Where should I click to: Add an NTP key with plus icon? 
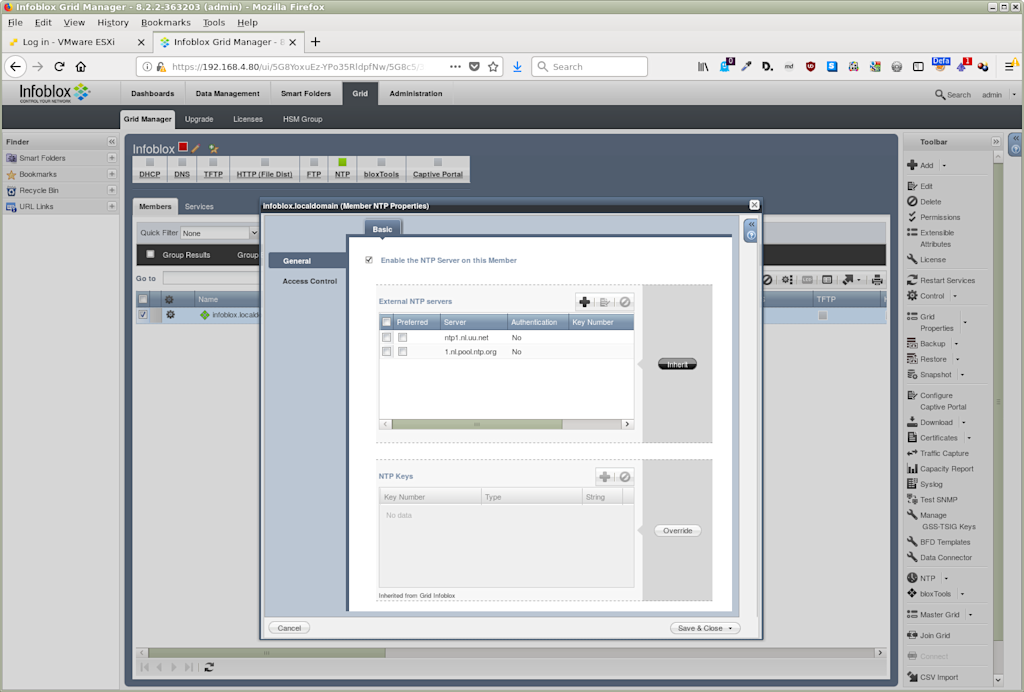605,477
